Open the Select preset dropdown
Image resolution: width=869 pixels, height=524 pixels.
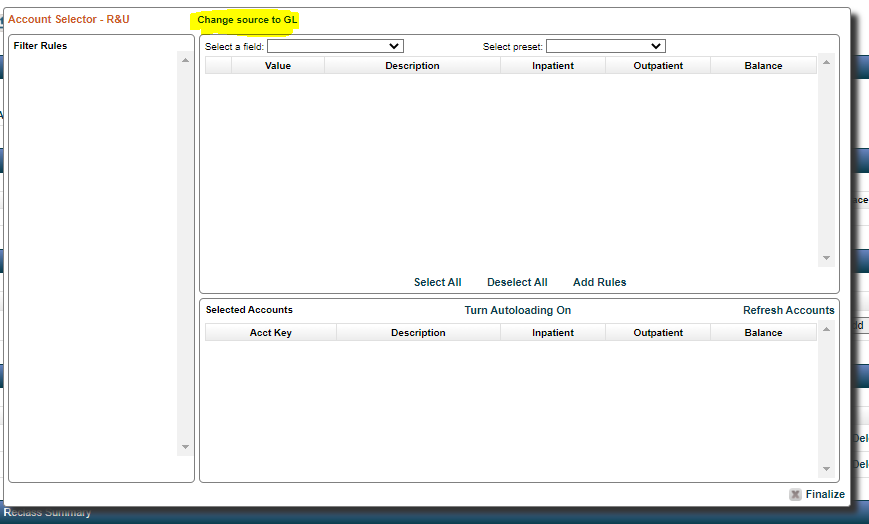[606, 46]
